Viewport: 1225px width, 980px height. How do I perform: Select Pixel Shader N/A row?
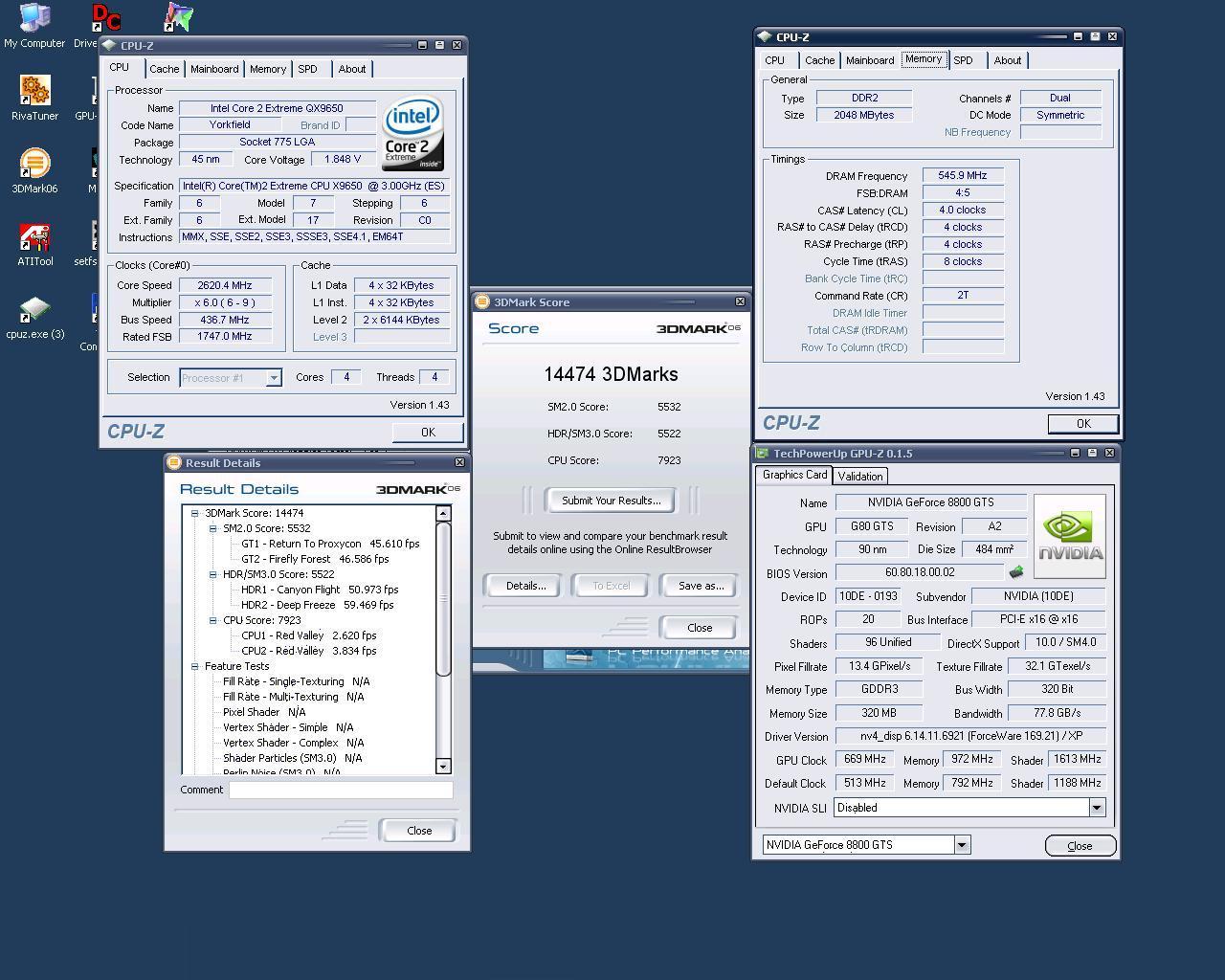click(264, 712)
